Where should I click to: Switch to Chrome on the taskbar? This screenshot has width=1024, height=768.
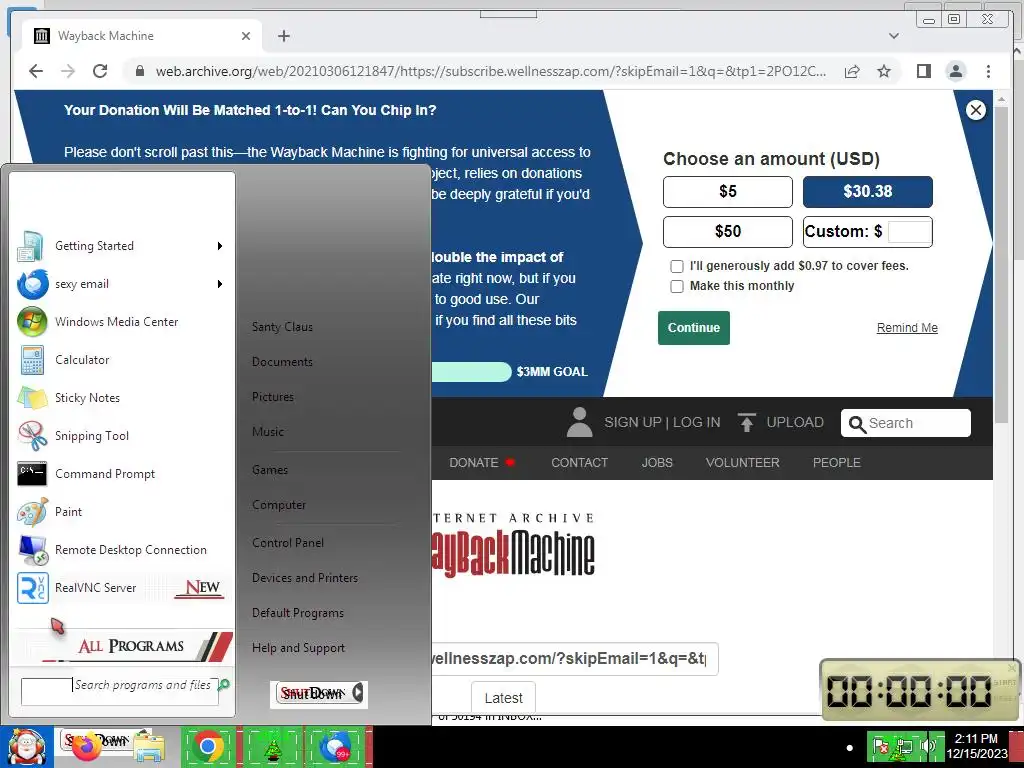pos(208,747)
